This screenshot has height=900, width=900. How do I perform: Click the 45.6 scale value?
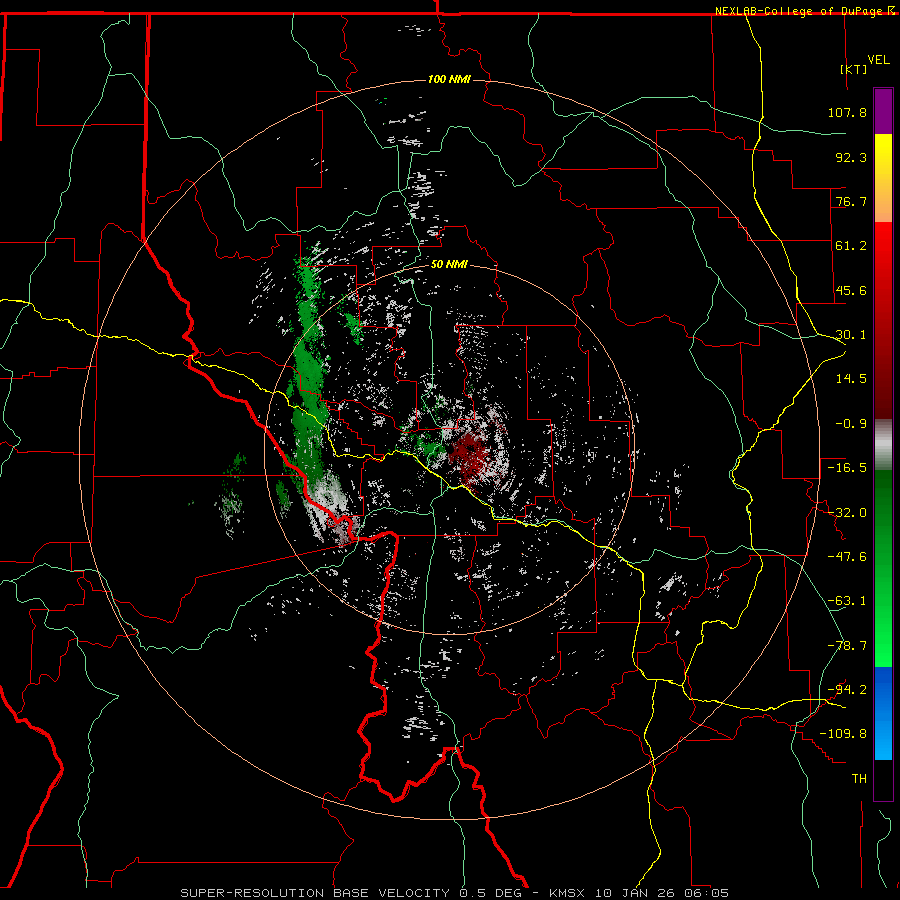[x=851, y=290]
